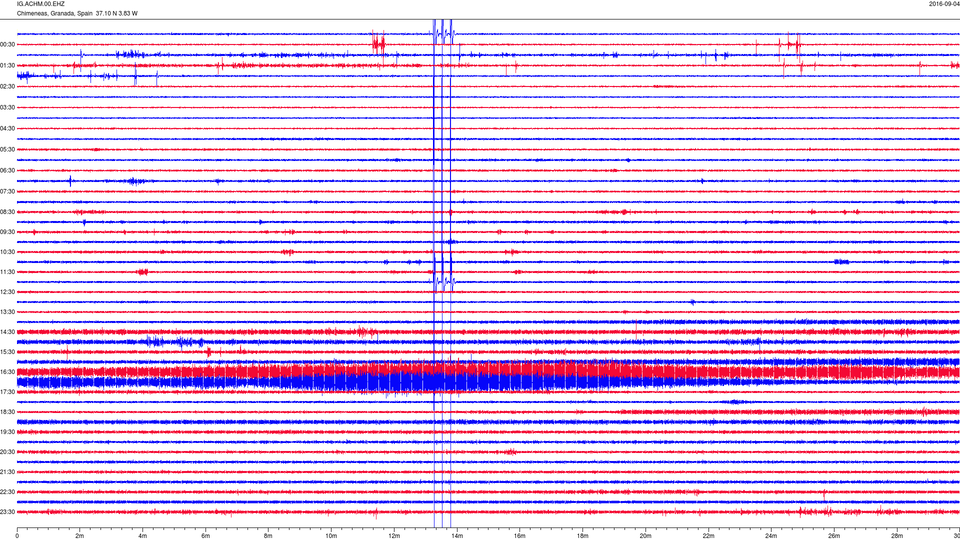Click the '16m' axis tick label

520,536
